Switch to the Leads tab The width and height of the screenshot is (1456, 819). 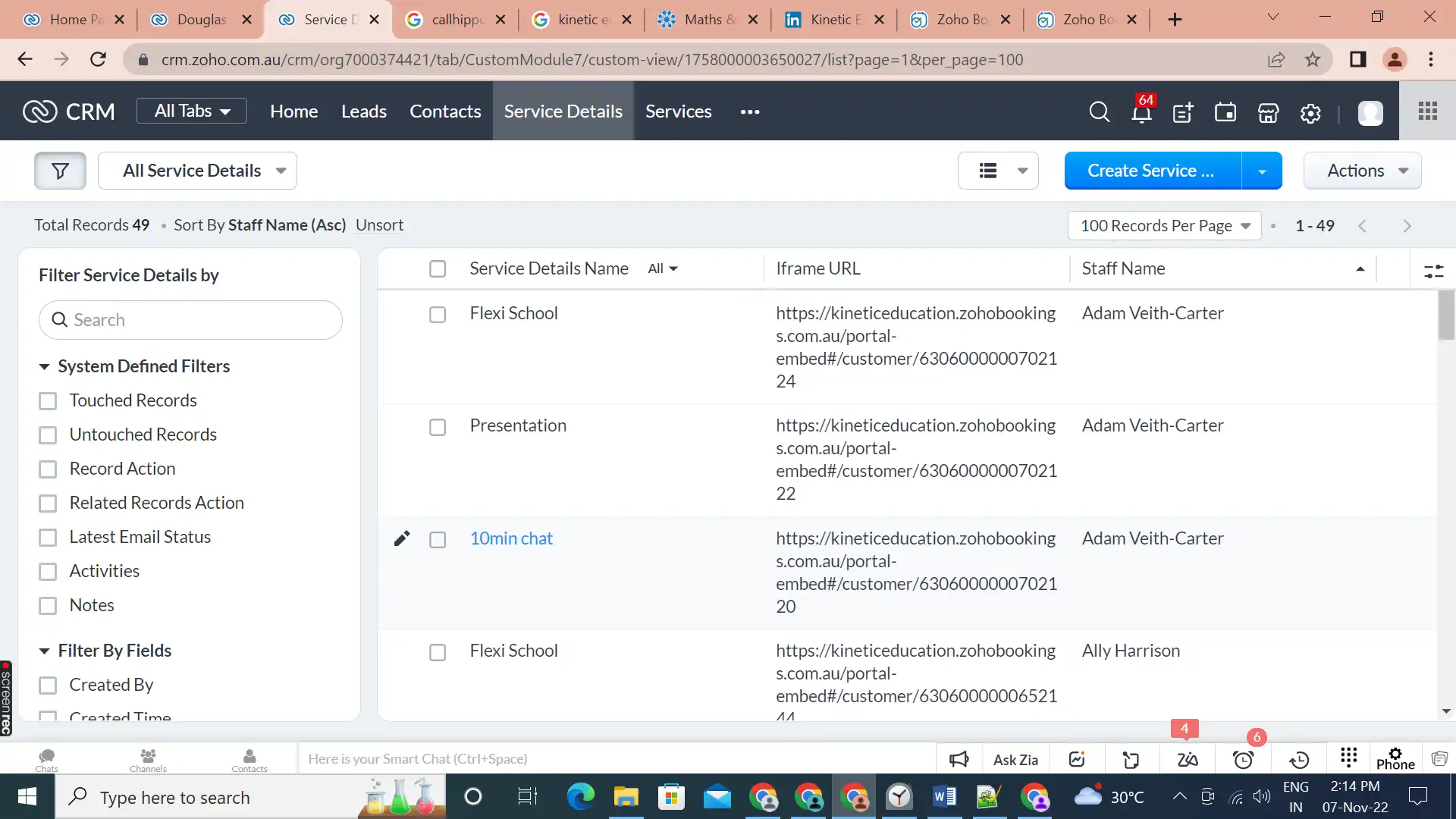[x=364, y=111]
